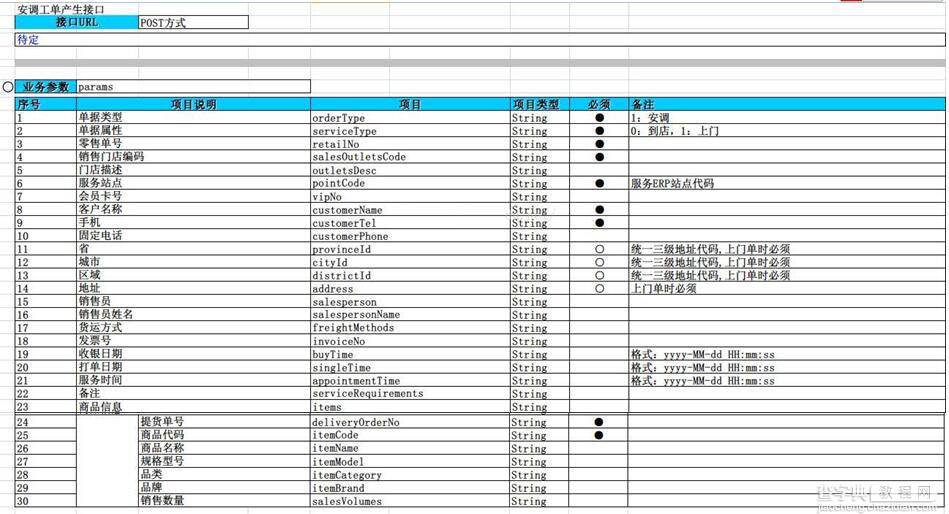Click the "serviceType" cell

point(410,131)
